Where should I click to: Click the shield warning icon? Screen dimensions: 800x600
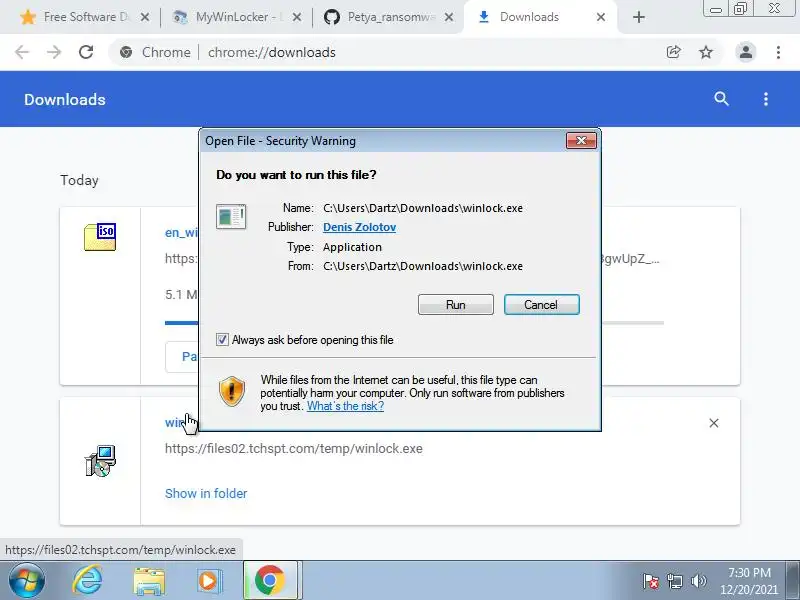232,392
